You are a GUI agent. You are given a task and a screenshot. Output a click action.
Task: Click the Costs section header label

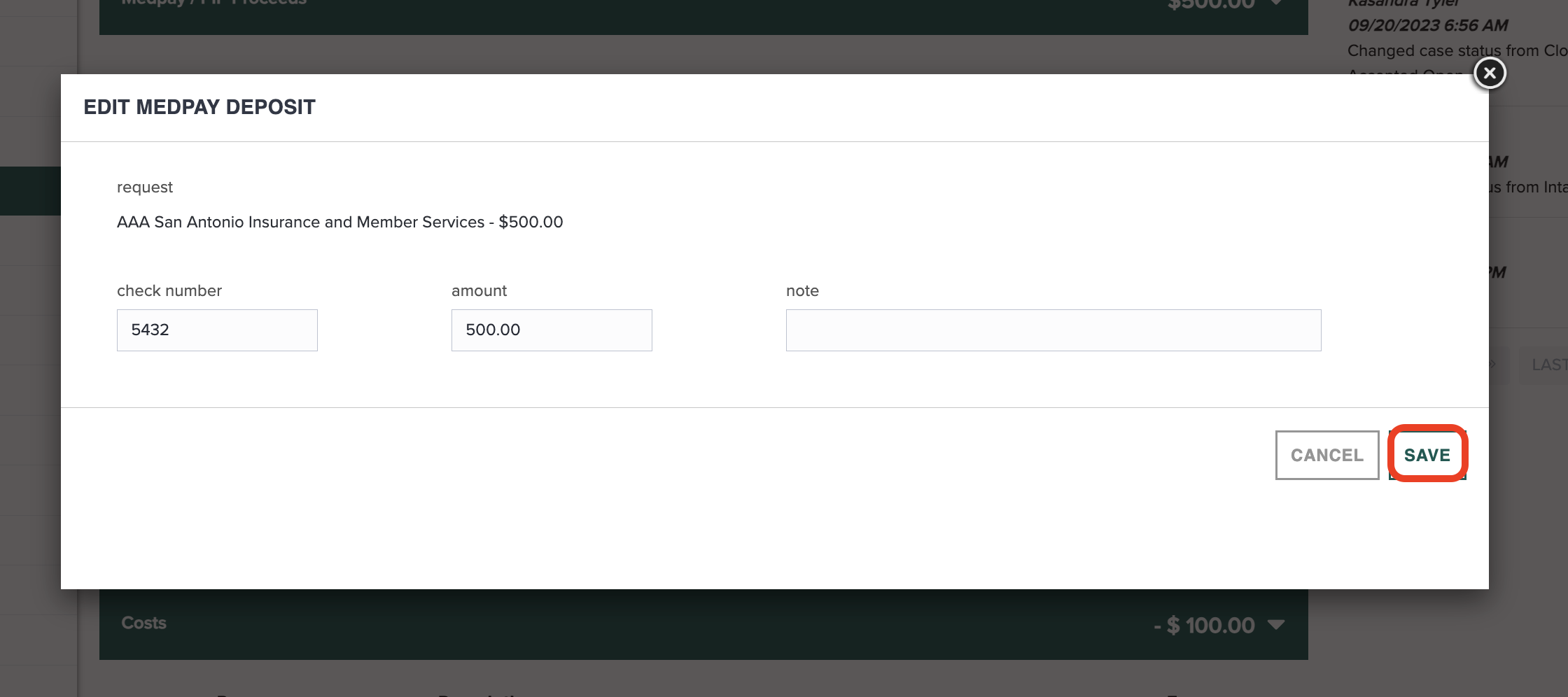[143, 623]
